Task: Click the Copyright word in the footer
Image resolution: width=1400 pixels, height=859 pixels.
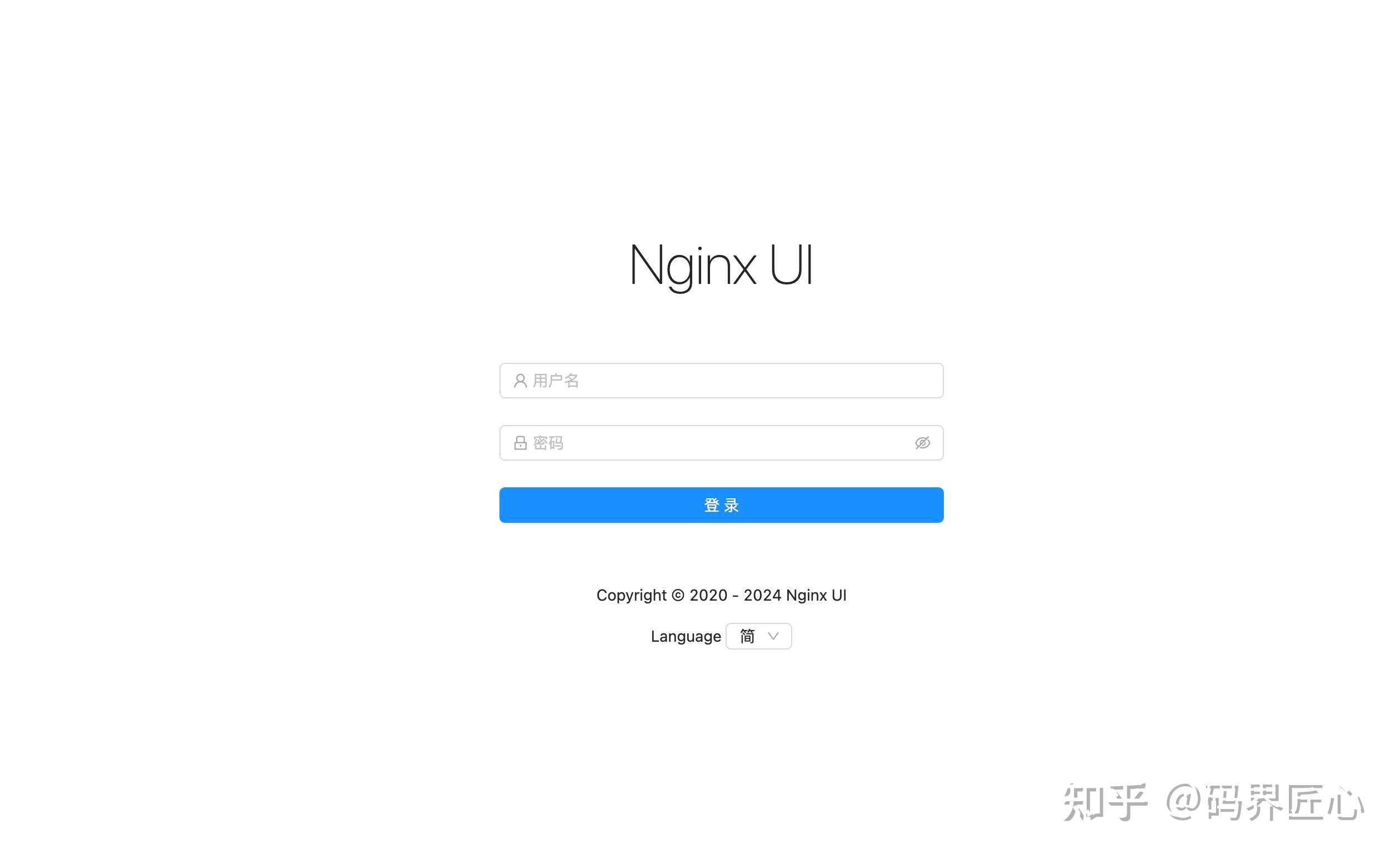Action: tap(631, 596)
